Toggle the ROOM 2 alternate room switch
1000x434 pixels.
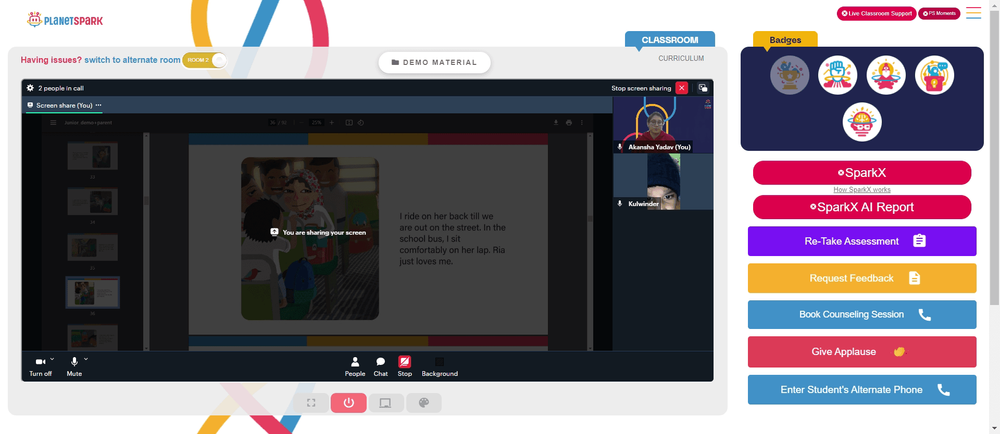click(205, 60)
